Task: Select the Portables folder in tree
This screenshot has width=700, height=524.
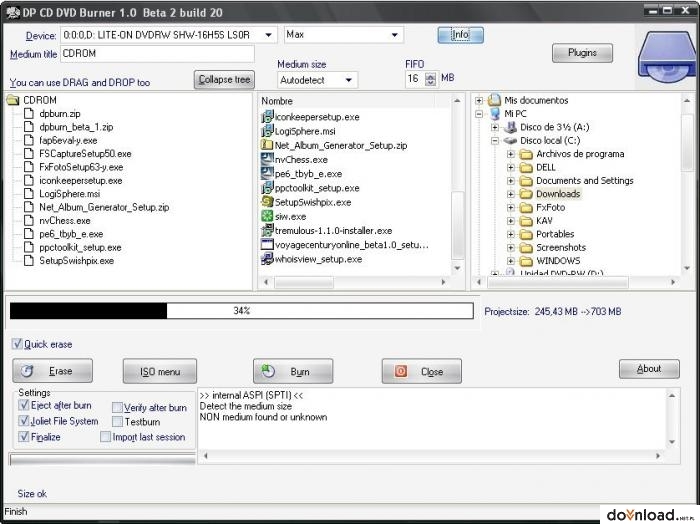Action: click(555, 234)
